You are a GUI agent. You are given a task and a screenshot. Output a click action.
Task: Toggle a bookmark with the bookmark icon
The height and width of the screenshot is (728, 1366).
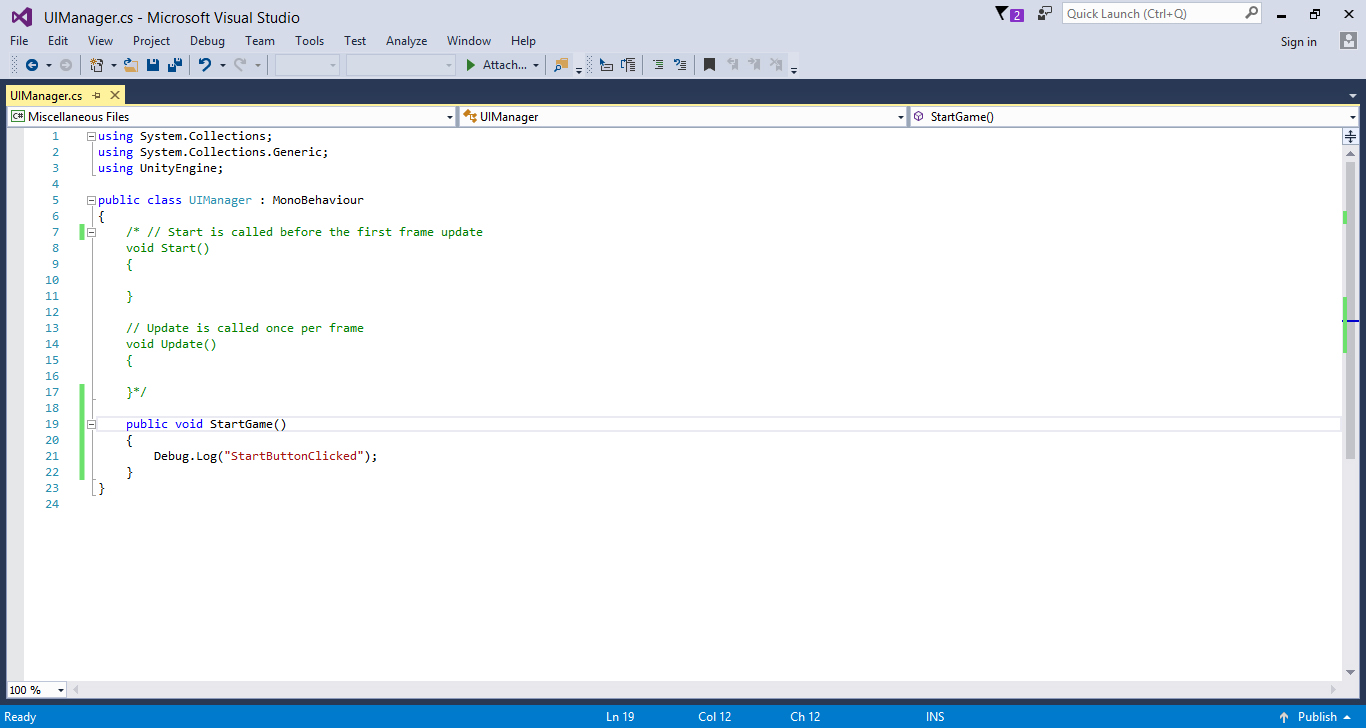tap(709, 65)
